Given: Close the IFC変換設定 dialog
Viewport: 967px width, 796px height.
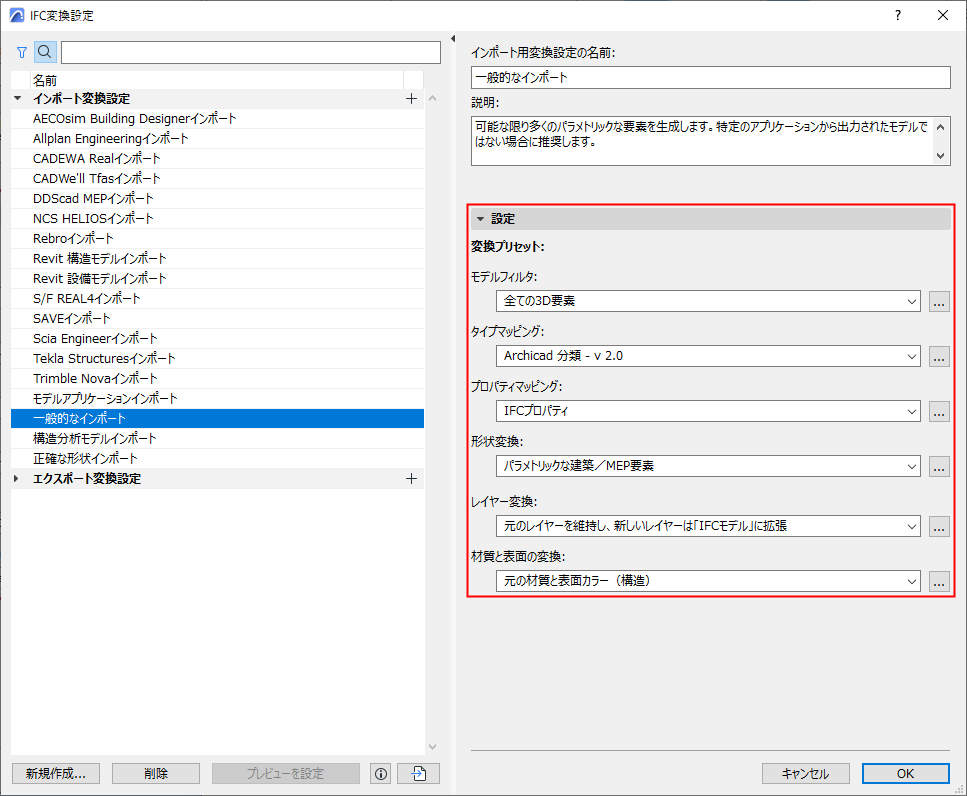Looking at the screenshot, I should click(943, 15).
